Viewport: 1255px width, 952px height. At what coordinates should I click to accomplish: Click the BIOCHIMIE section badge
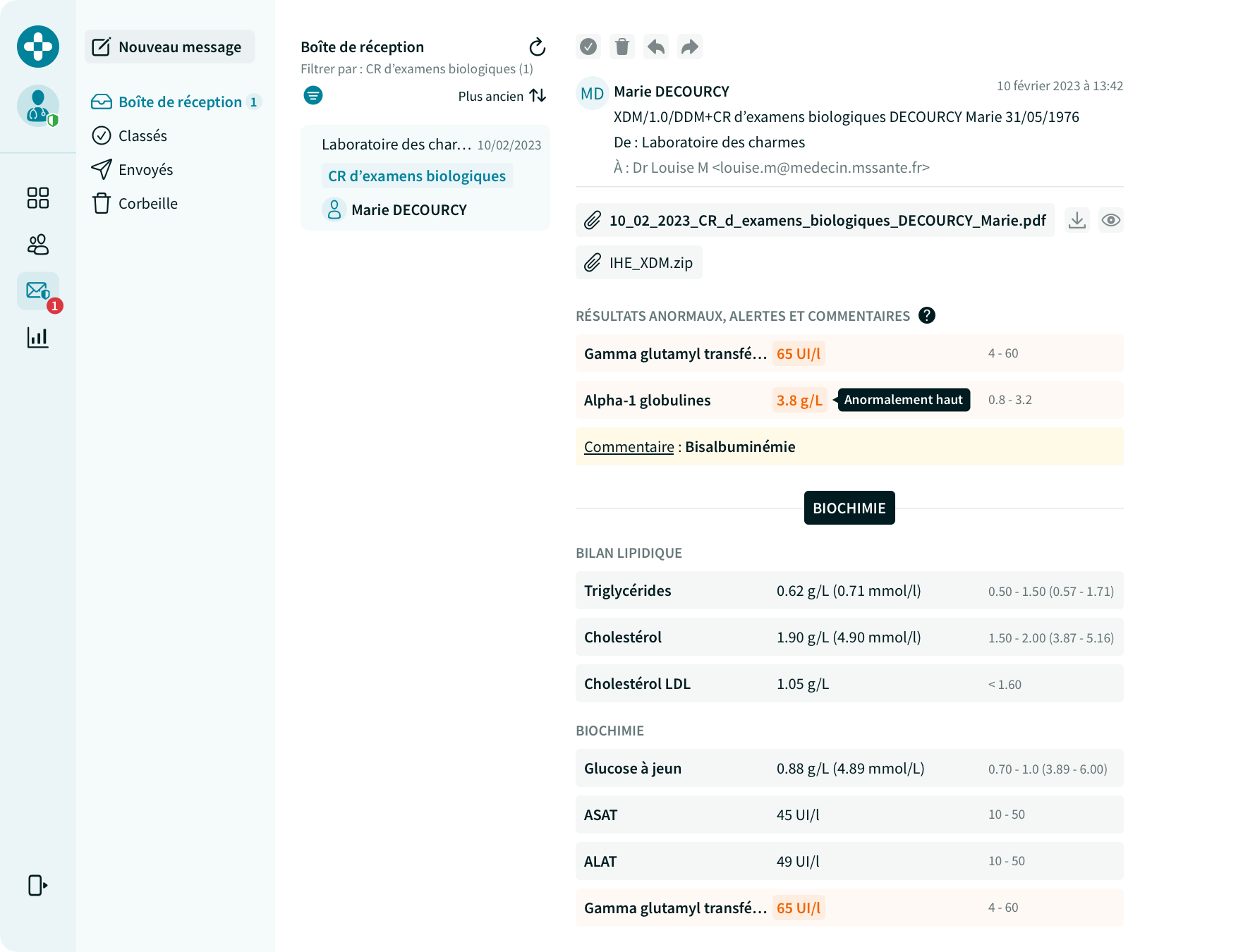click(x=849, y=508)
